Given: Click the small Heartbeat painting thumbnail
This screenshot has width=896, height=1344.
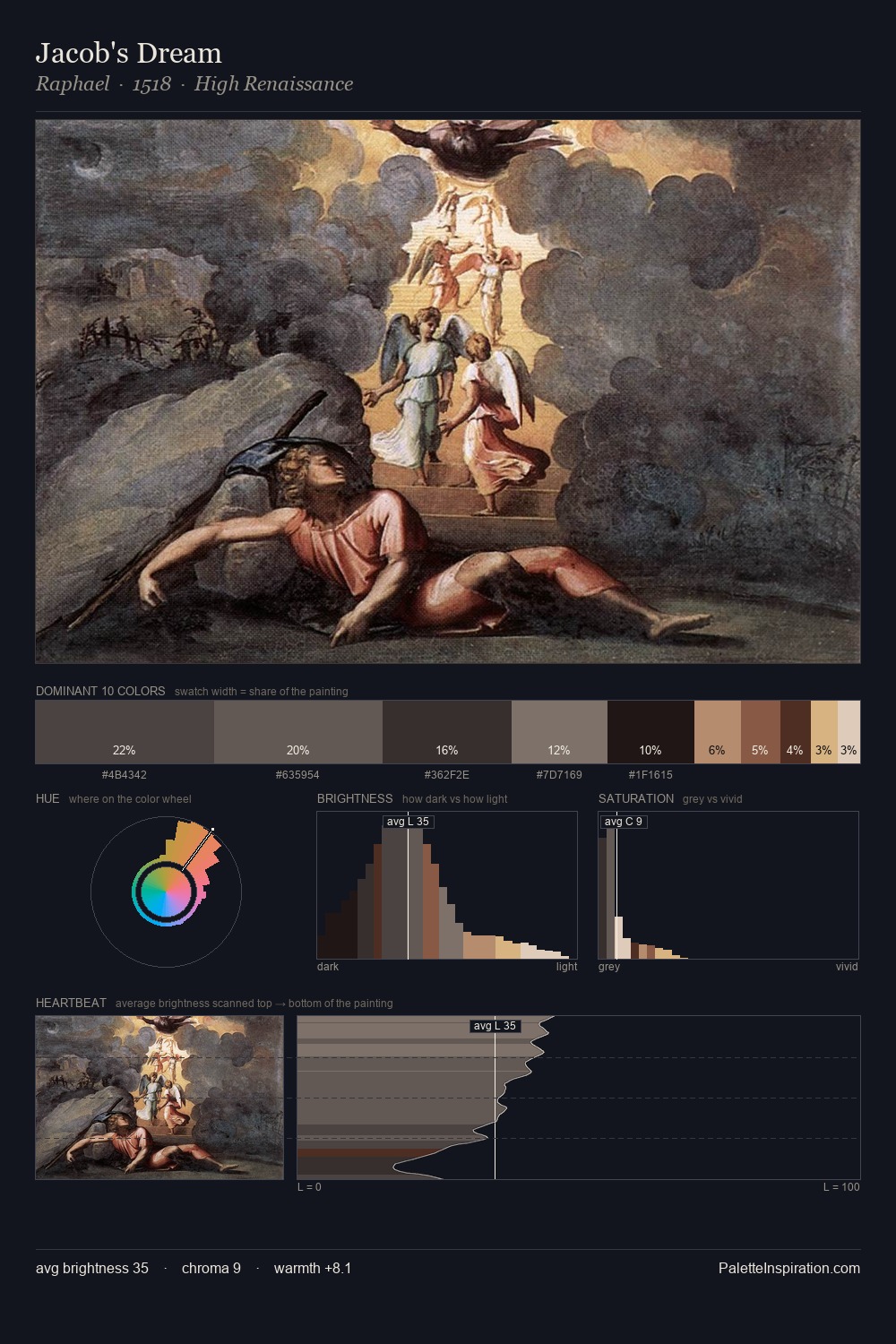Looking at the screenshot, I should (x=159, y=1098).
